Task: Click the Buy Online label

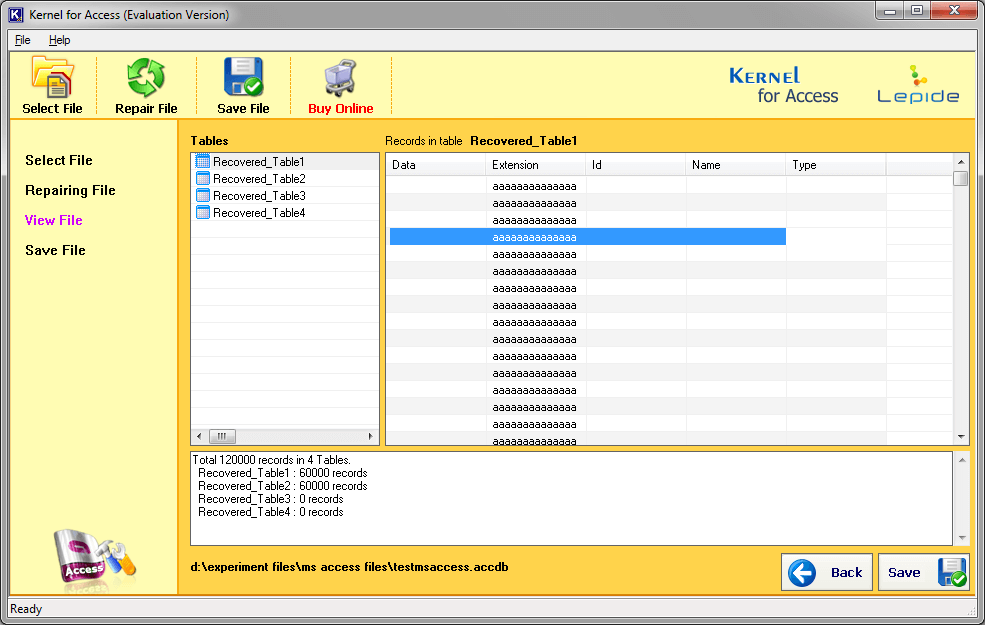Action: pyautogui.click(x=340, y=109)
